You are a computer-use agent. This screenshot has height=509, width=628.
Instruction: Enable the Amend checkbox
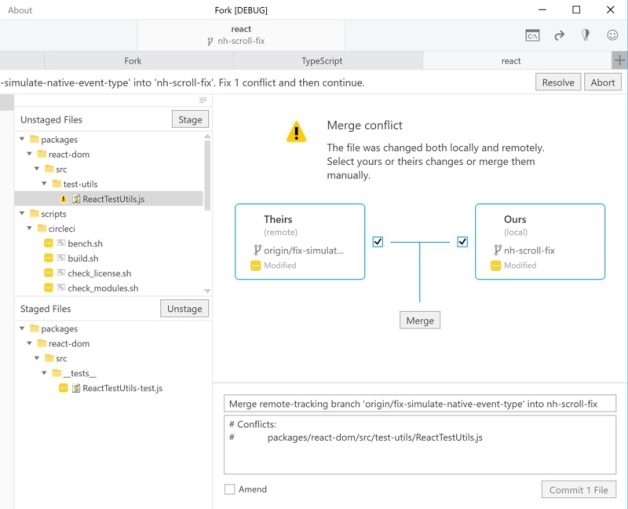point(230,489)
